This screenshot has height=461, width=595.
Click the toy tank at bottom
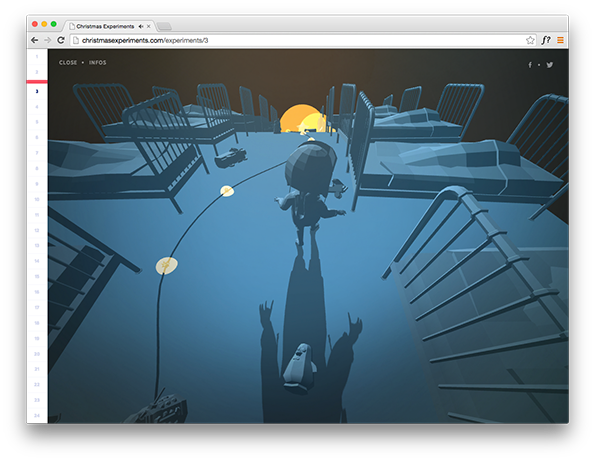[157, 409]
